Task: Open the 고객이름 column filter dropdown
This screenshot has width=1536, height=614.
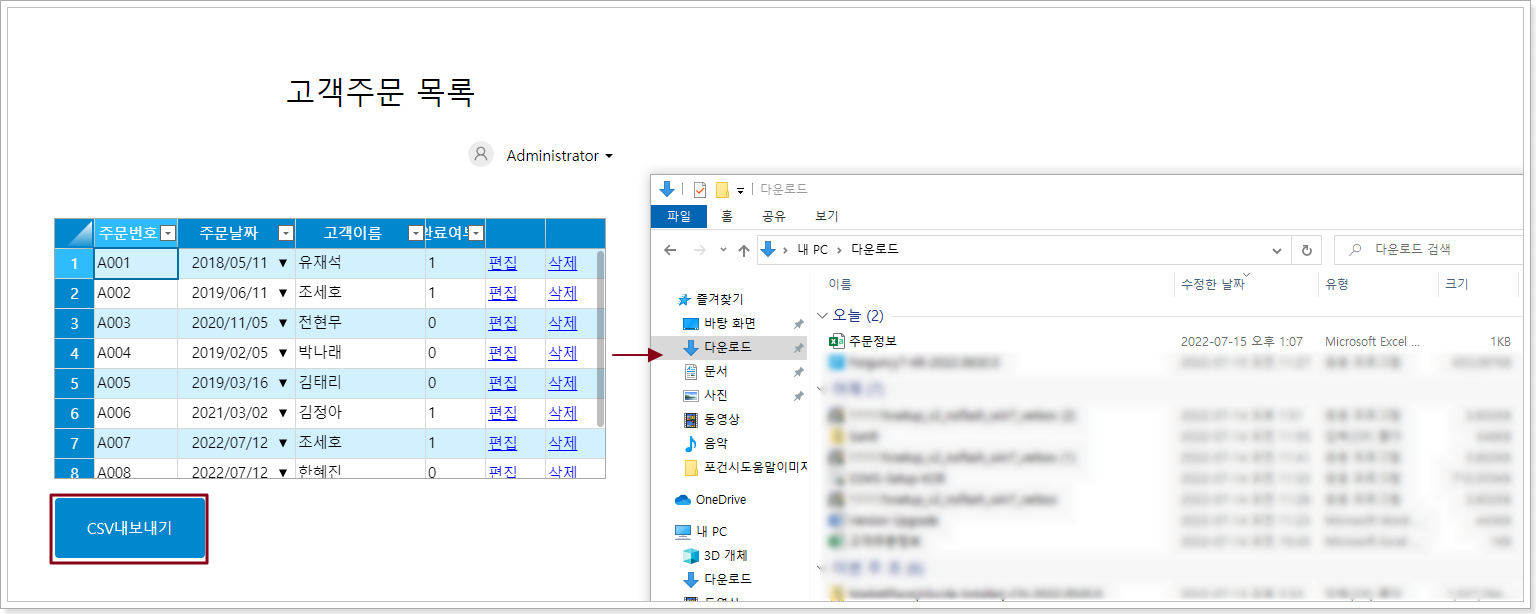Action: (416, 233)
